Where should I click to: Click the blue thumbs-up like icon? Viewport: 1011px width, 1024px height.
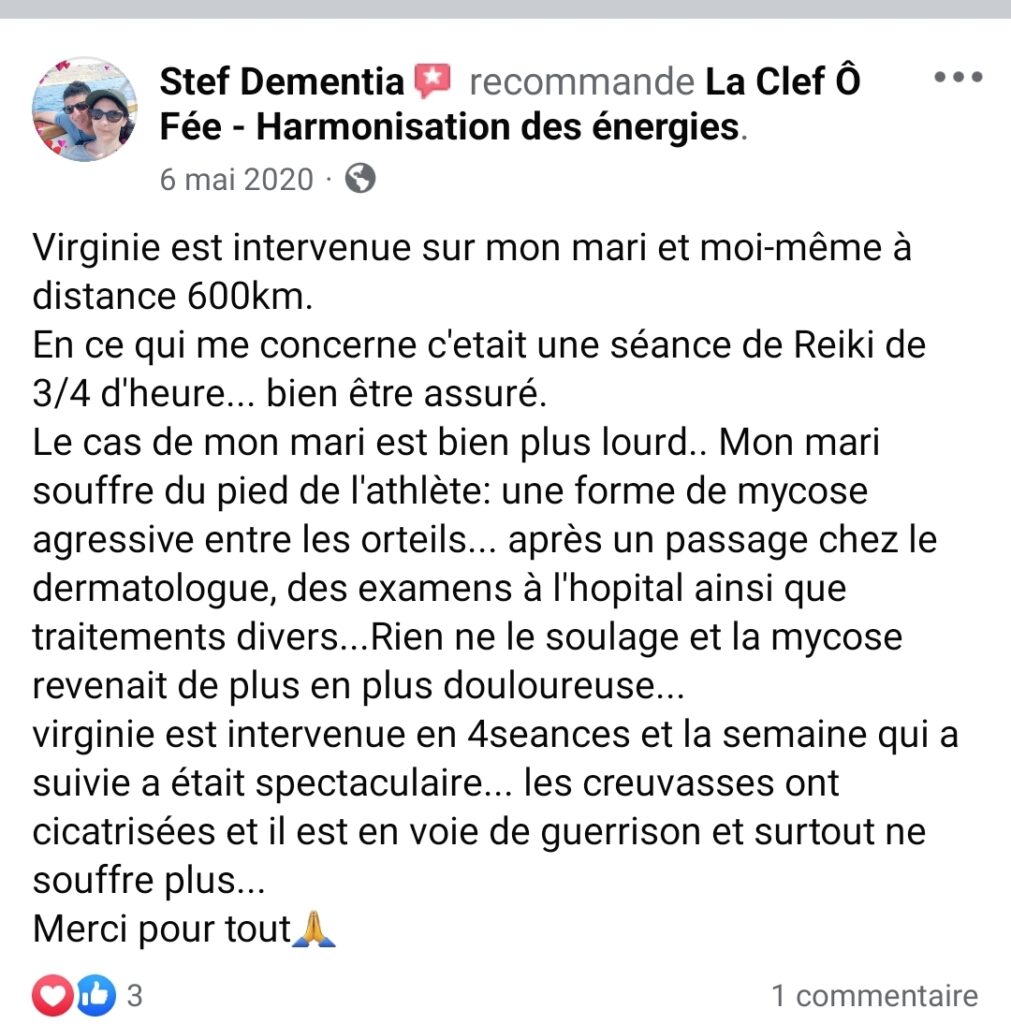point(96,995)
